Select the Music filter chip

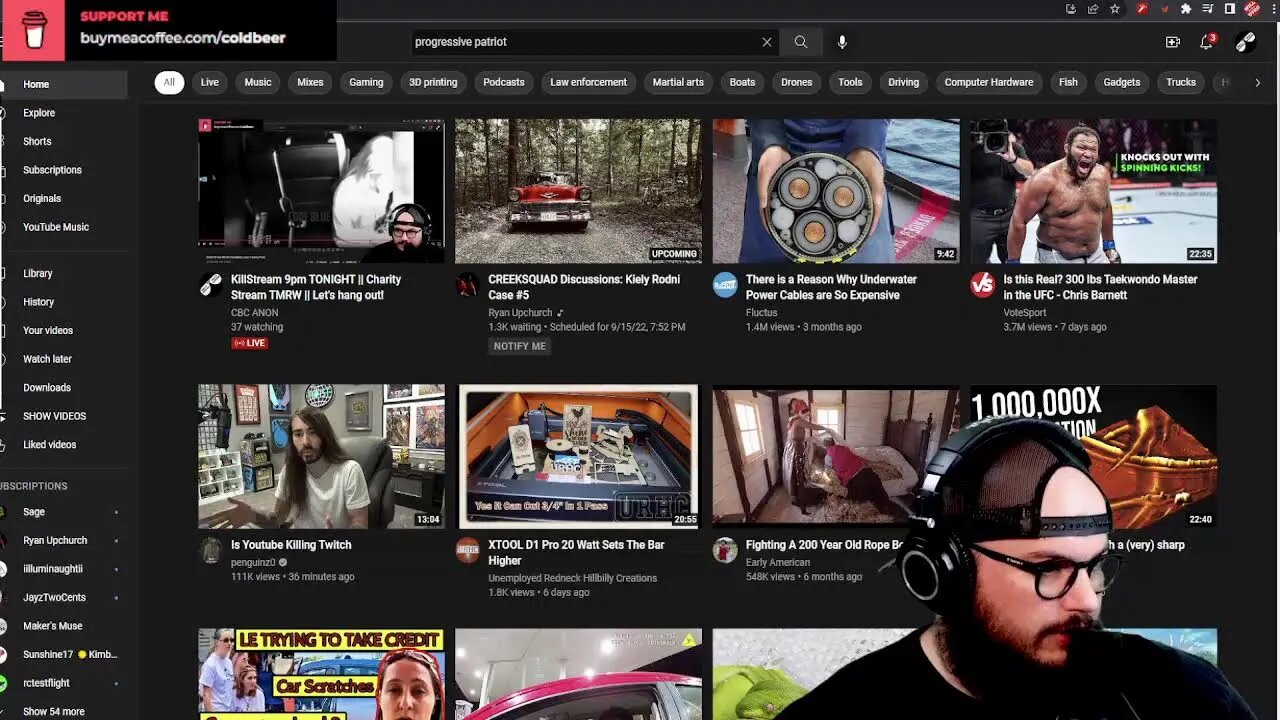[258, 82]
